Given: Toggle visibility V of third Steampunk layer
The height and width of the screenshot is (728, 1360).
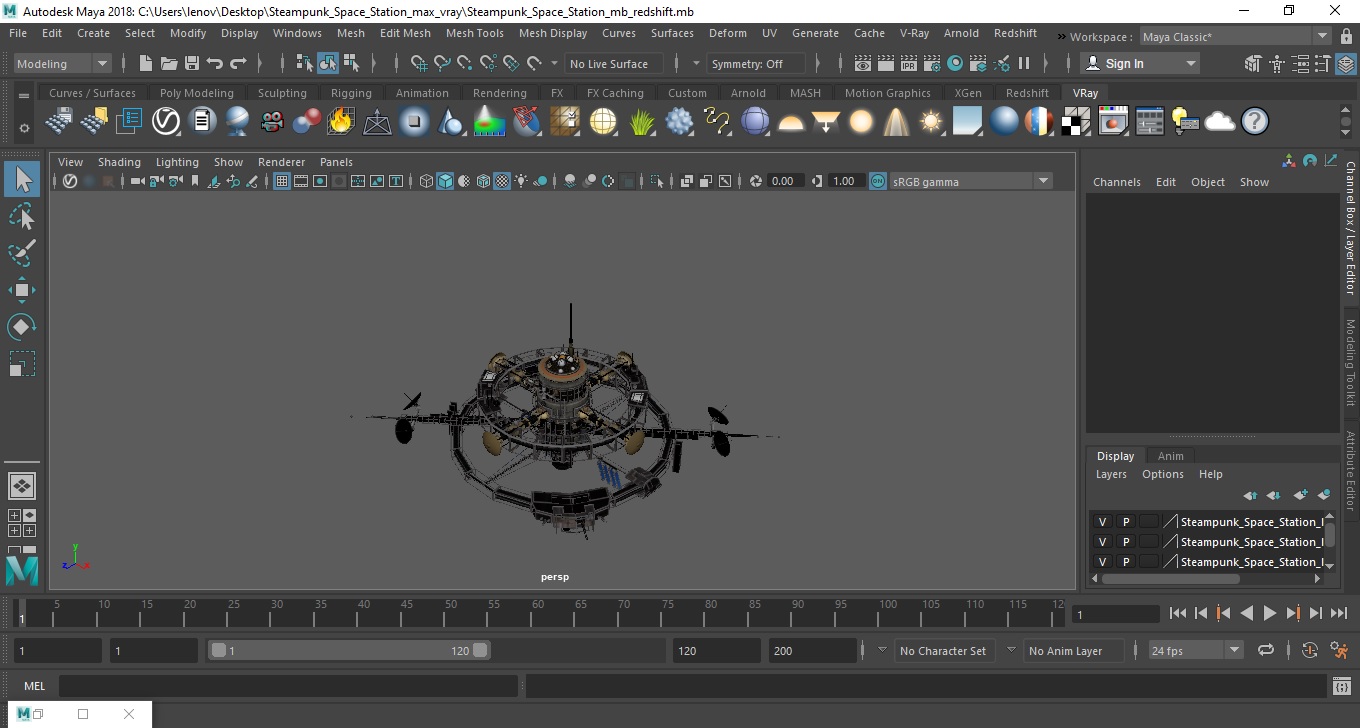Looking at the screenshot, I should (1103, 562).
